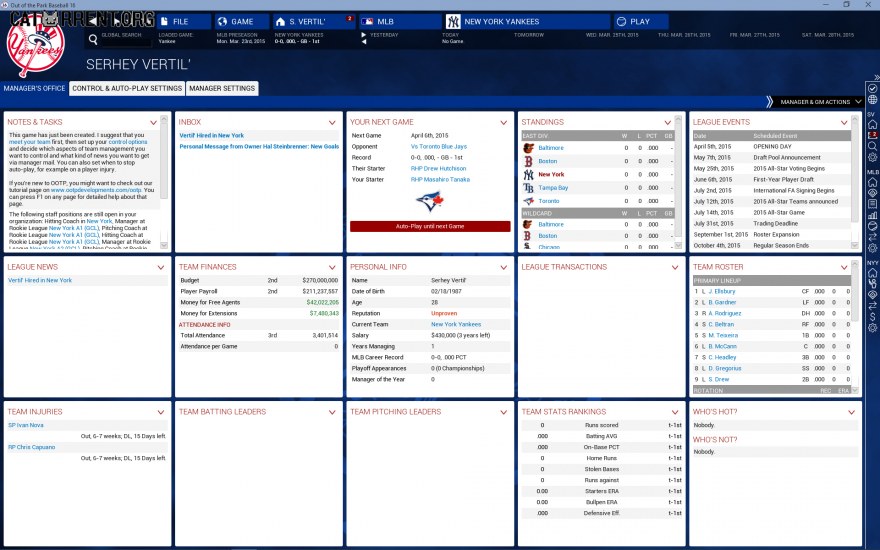Click Auto-Play until next Game button
Image resolution: width=880 pixels, height=550 pixels.
point(430,226)
